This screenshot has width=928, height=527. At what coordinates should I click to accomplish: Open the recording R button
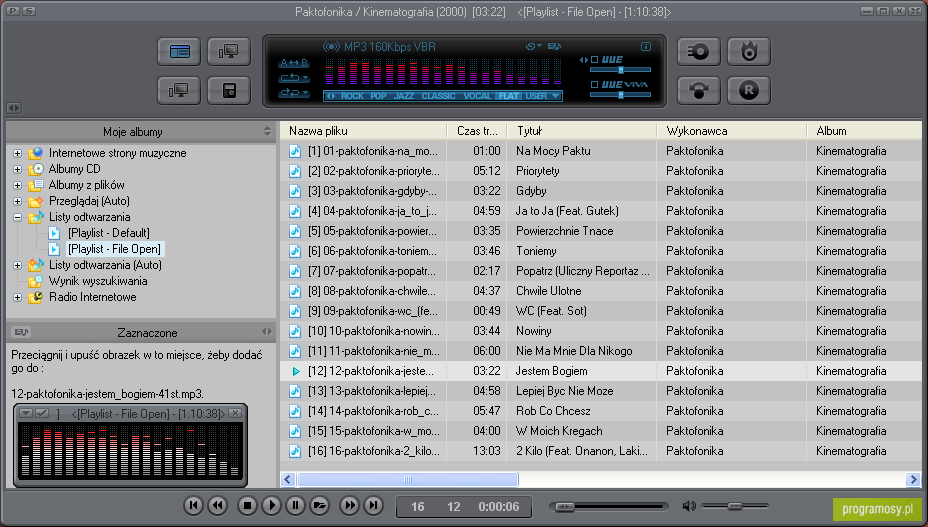coord(749,91)
